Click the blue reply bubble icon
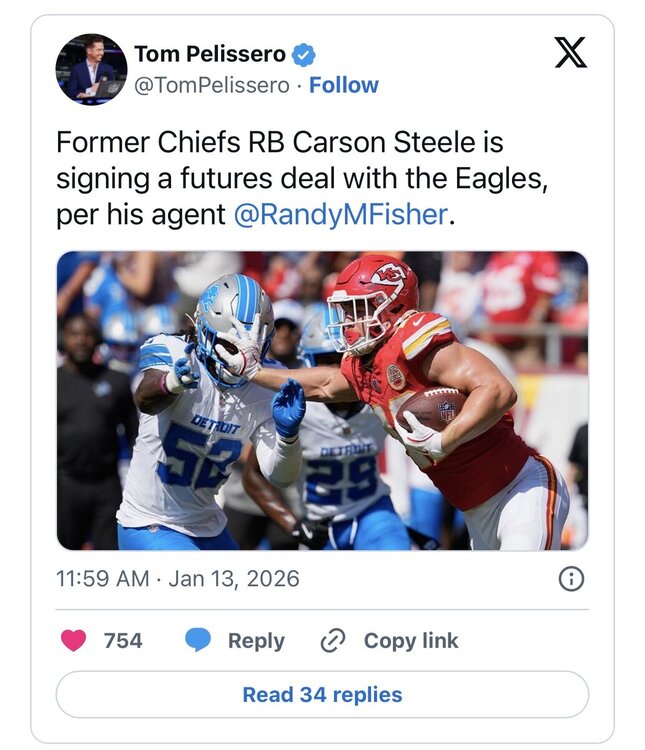 (x=198, y=641)
